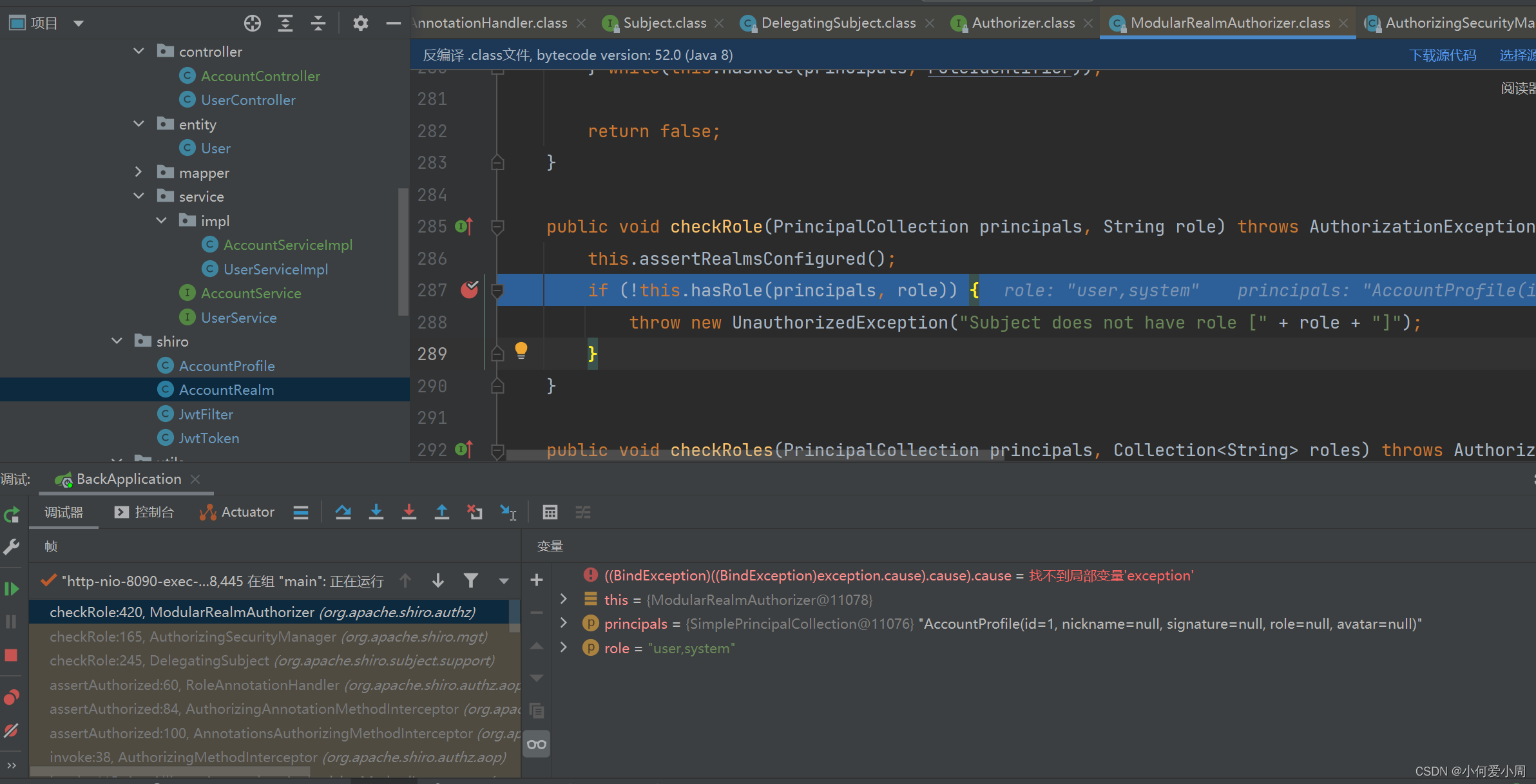This screenshot has height=784, width=1536.
Task: Click the 下载源代码 download sources link
Action: [x=1443, y=55]
